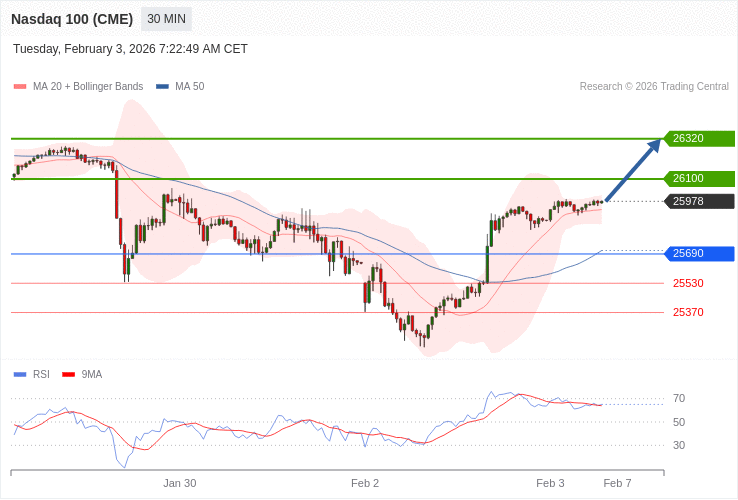The image size is (738, 500).
Task: Click the blue 25690 pivot price tag
Action: pyautogui.click(x=699, y=254)
